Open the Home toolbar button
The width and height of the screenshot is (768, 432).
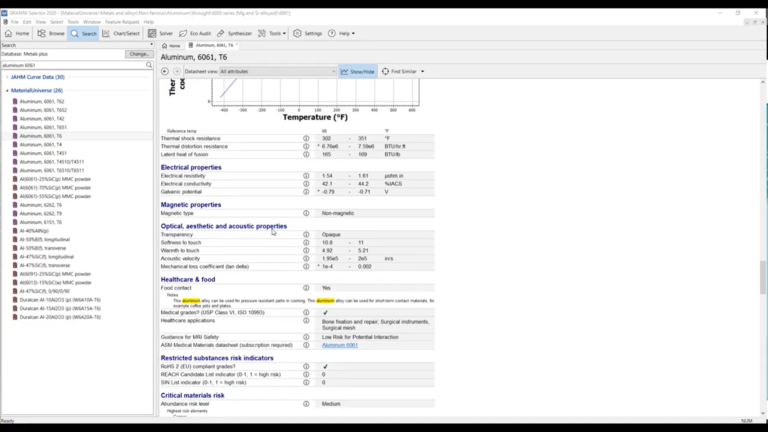pyautogui.click(x=17, y=33)
